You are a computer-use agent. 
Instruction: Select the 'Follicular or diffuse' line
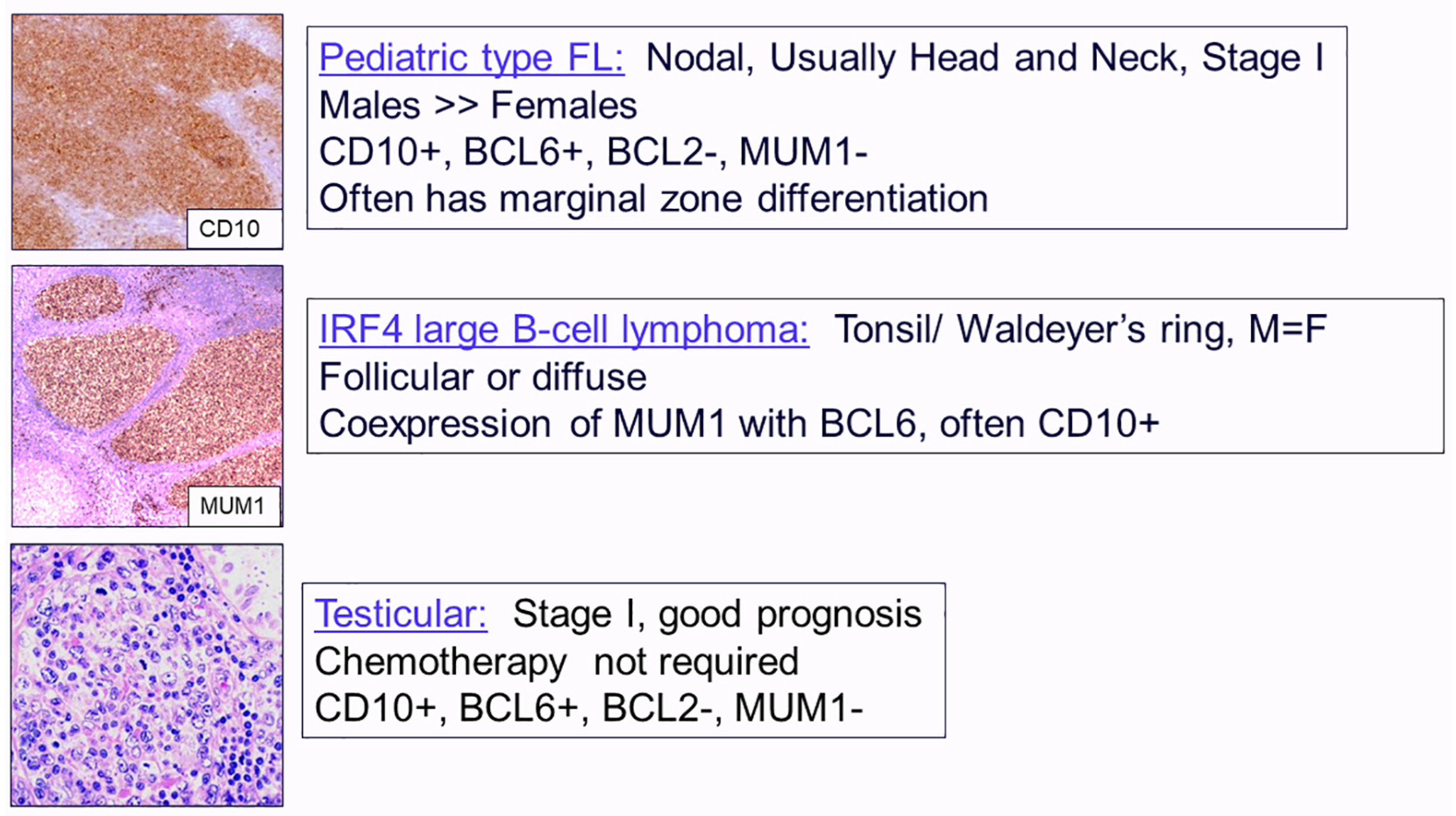(483, 377)
